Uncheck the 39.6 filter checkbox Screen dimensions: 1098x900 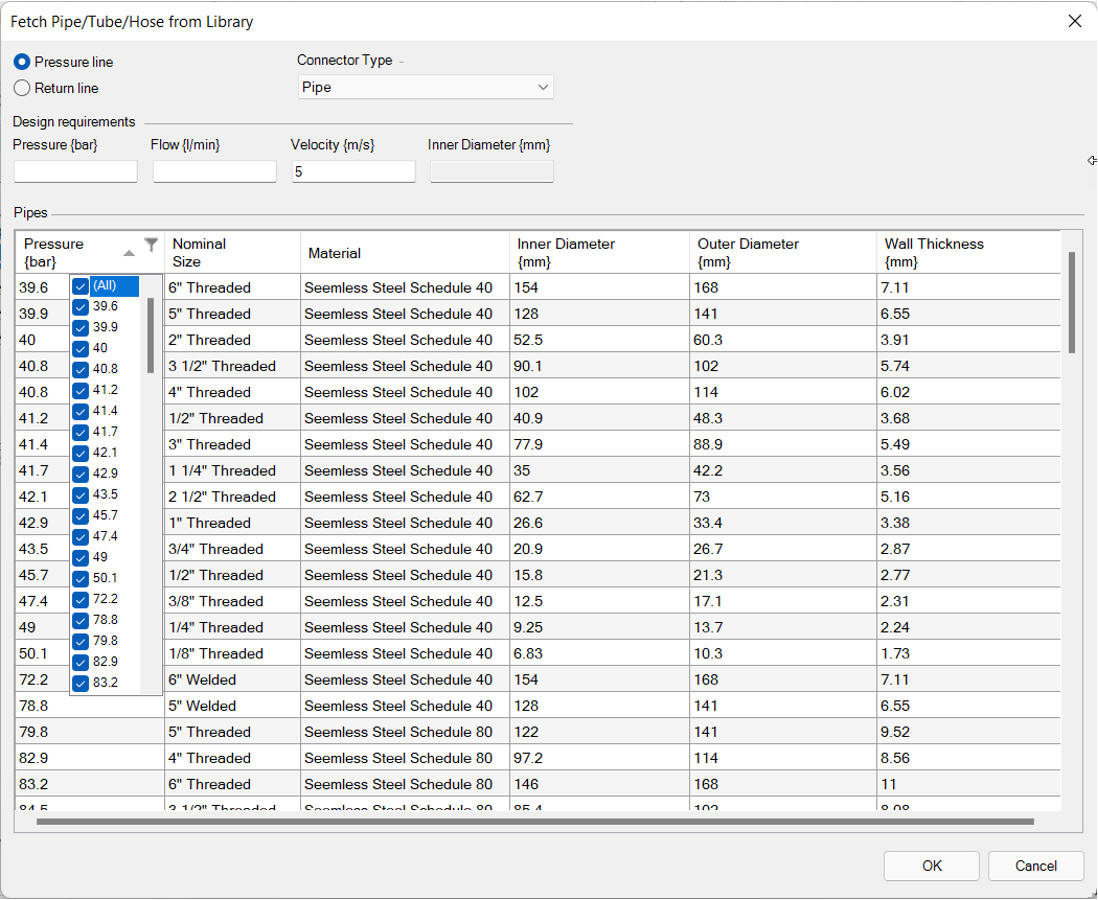click(x=81, y=307)
